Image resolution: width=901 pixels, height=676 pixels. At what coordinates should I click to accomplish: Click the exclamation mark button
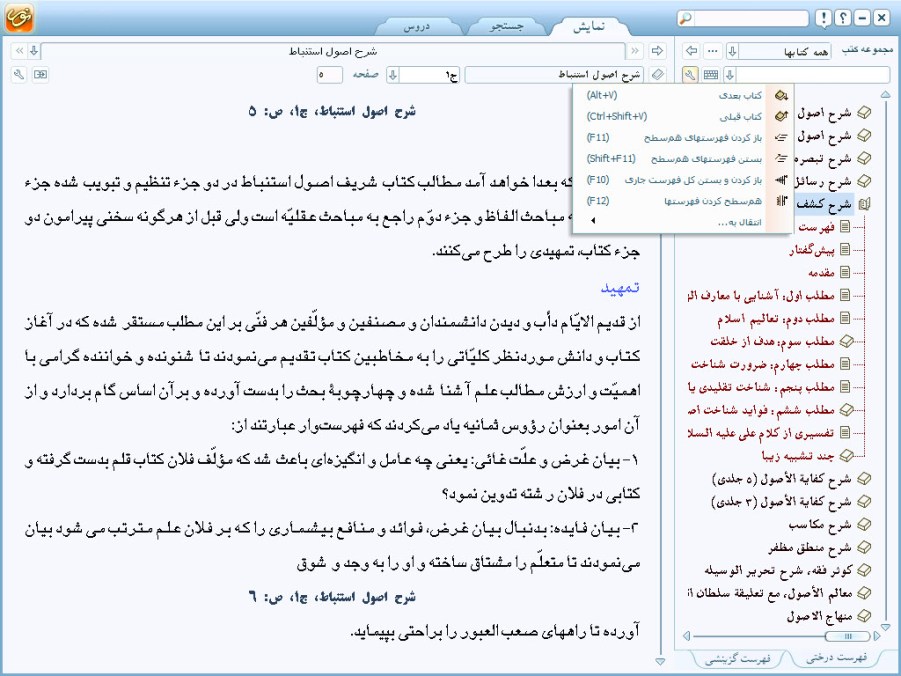pos(823,18)
